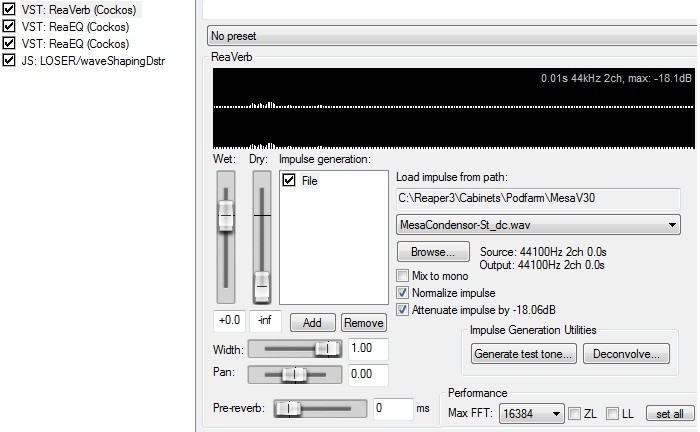Enable the ZL performance option
The image size is (700, 432).
(574, 414)
